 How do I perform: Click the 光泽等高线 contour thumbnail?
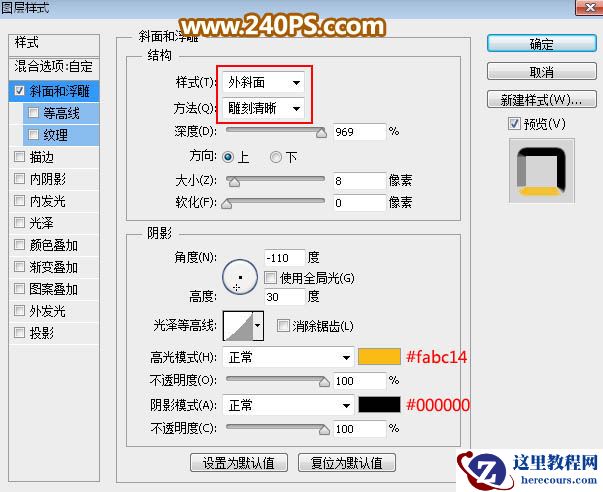238,326
